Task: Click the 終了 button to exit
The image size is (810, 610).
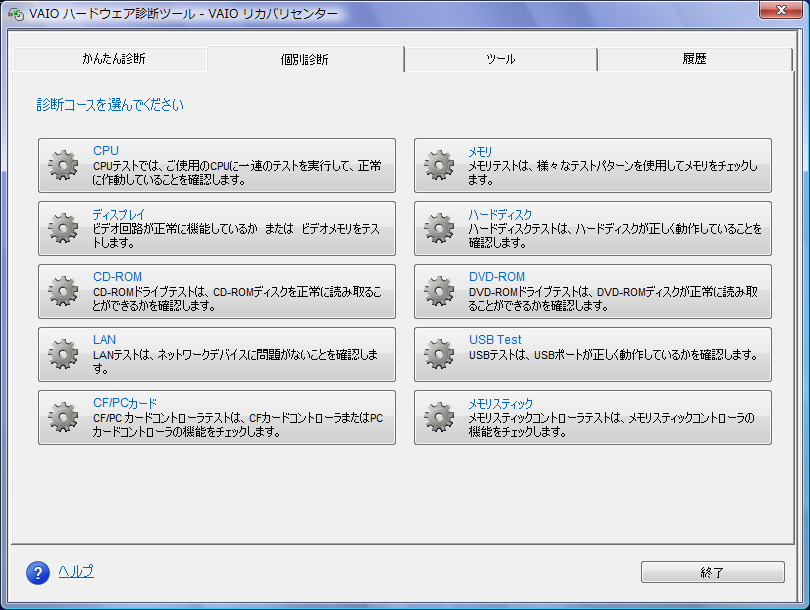Action: pyautogui.click(x=713, y=572)
